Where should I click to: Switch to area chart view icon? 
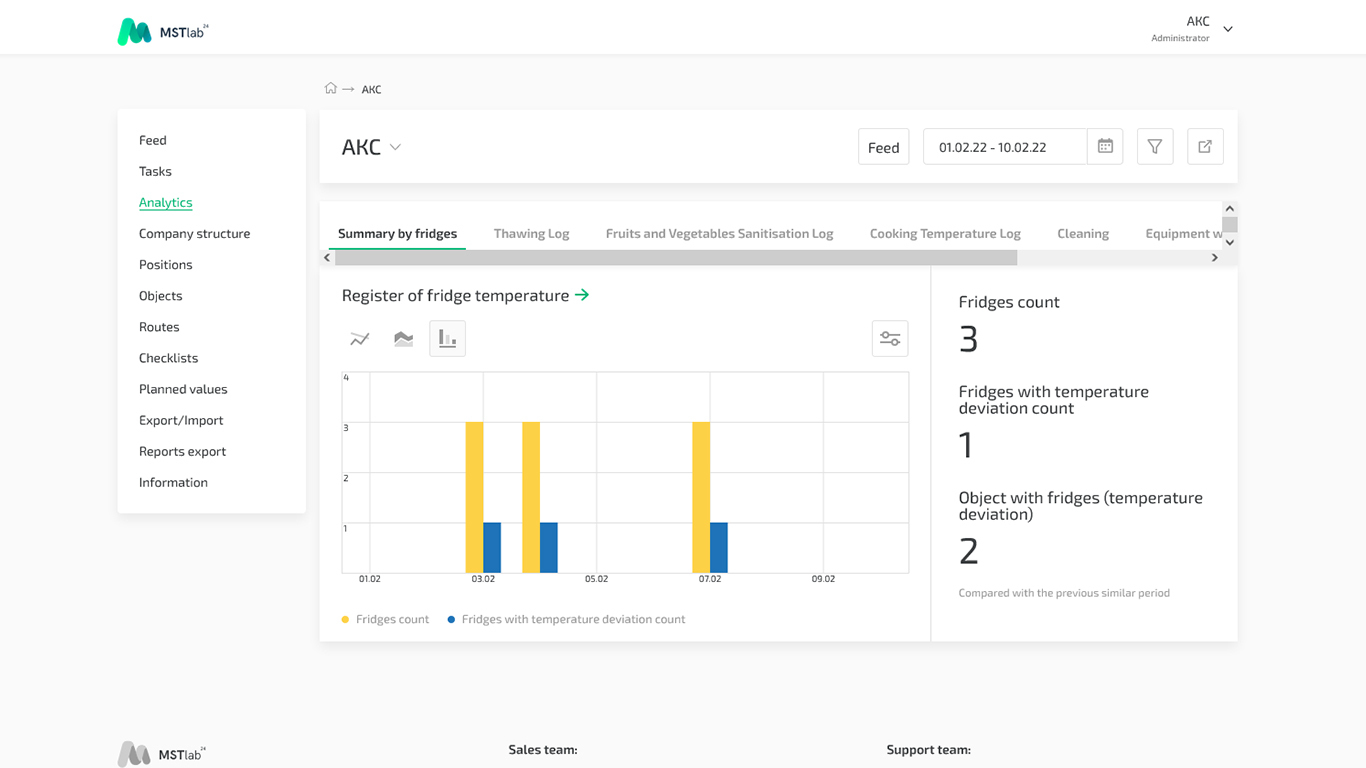[404, 339]
